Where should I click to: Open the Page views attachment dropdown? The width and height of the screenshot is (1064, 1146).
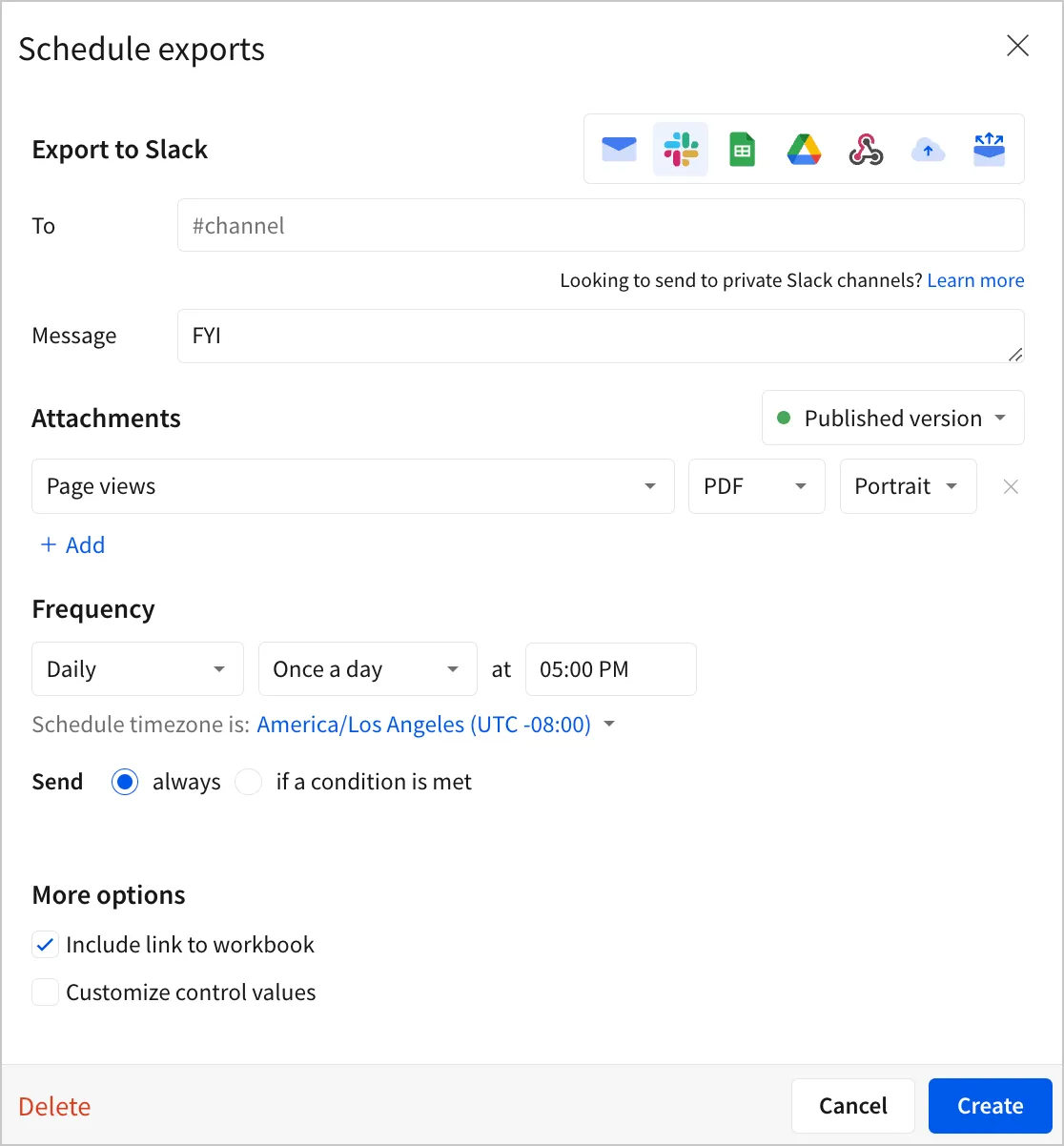click(353, 486)
